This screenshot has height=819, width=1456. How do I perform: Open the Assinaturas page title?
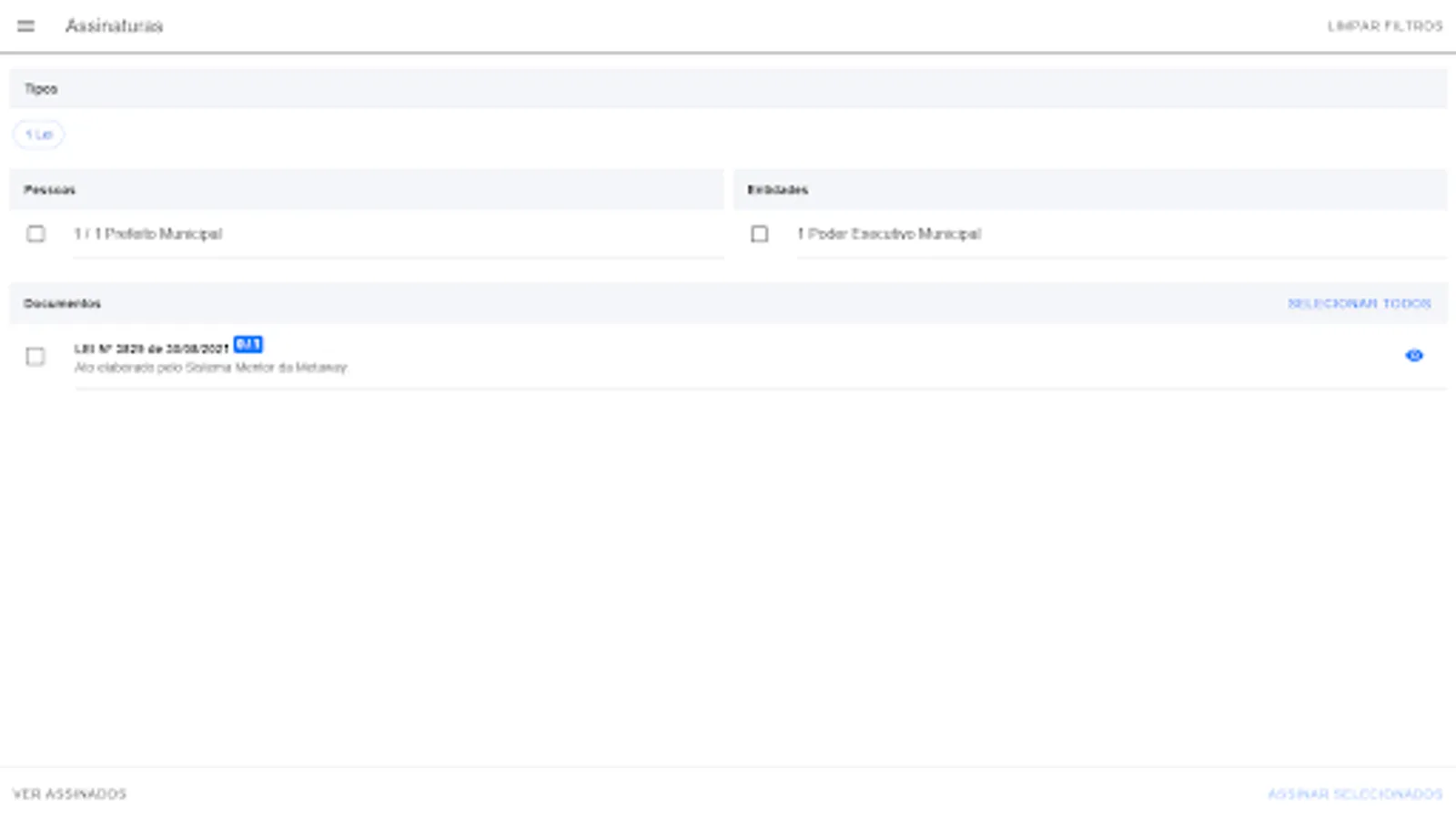click(113, 25)
